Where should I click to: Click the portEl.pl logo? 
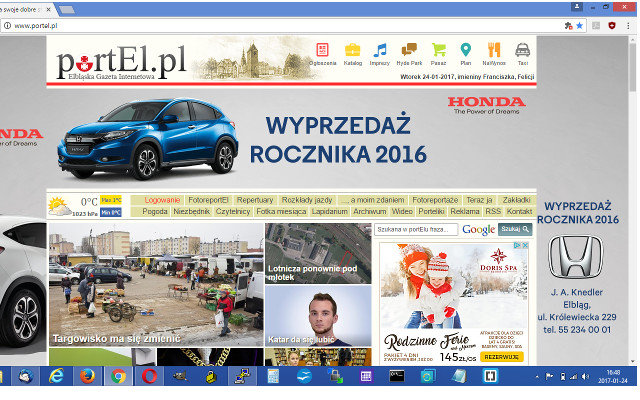121,62
